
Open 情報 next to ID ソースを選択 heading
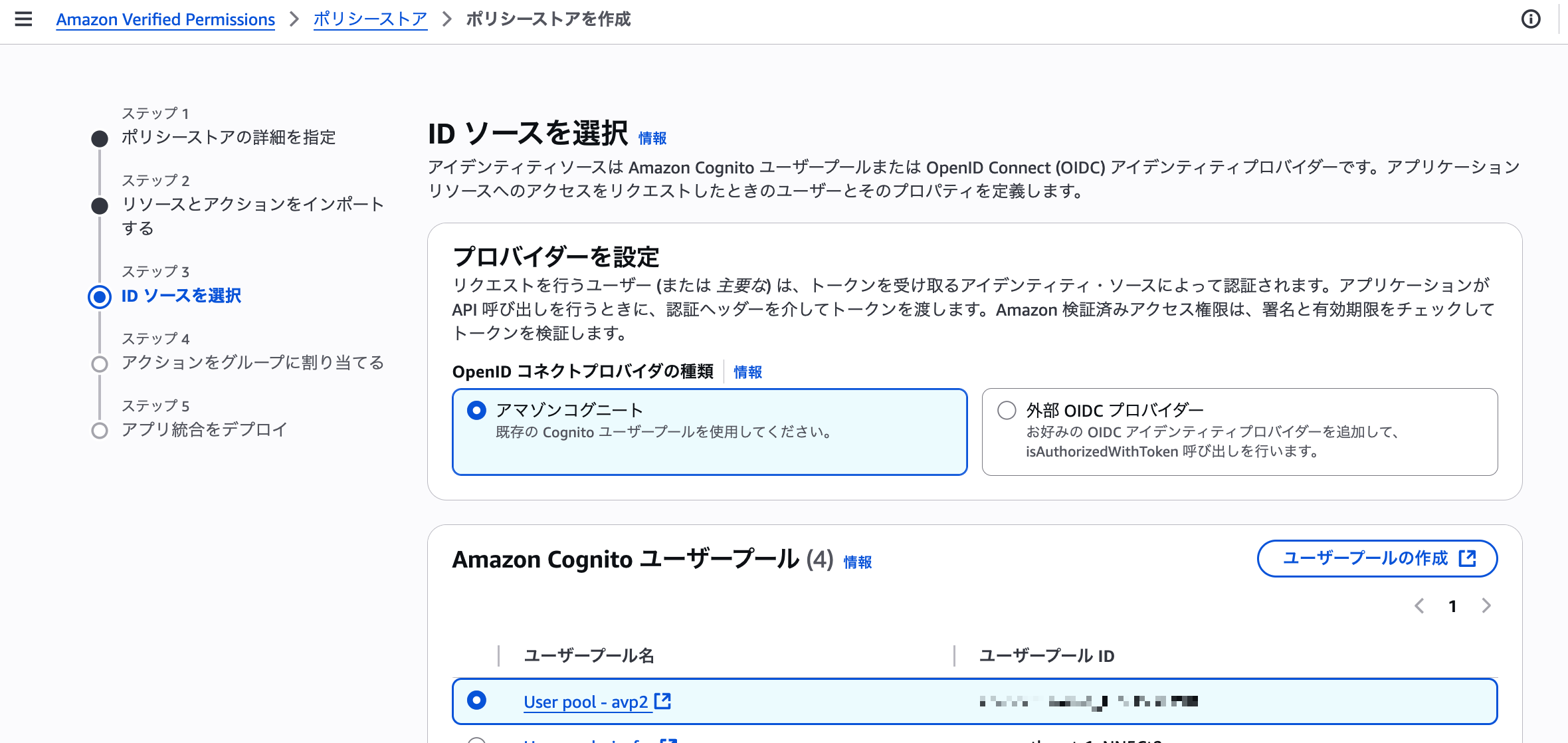(x=652, y=138)
